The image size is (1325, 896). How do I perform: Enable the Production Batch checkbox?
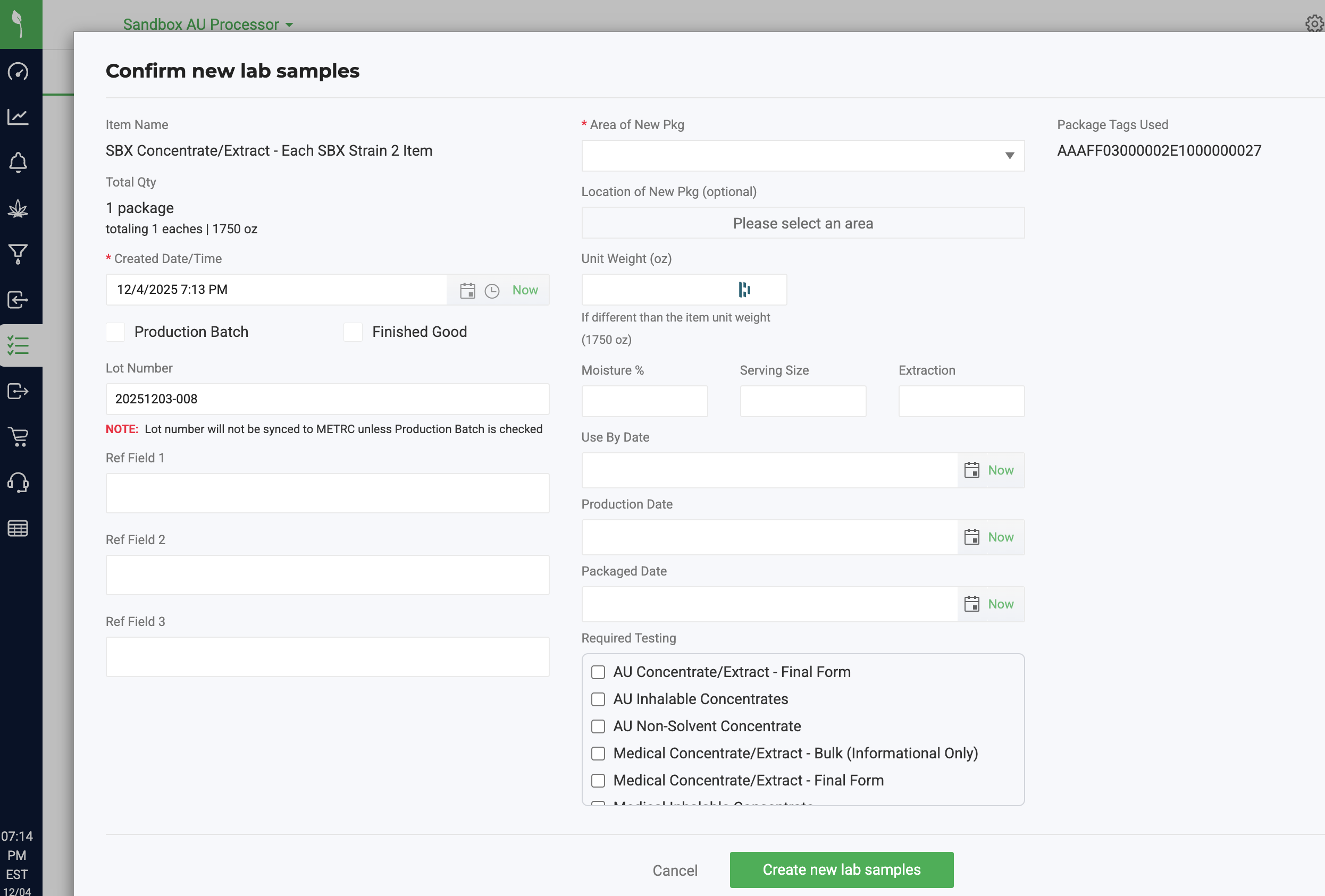[116, 332]
